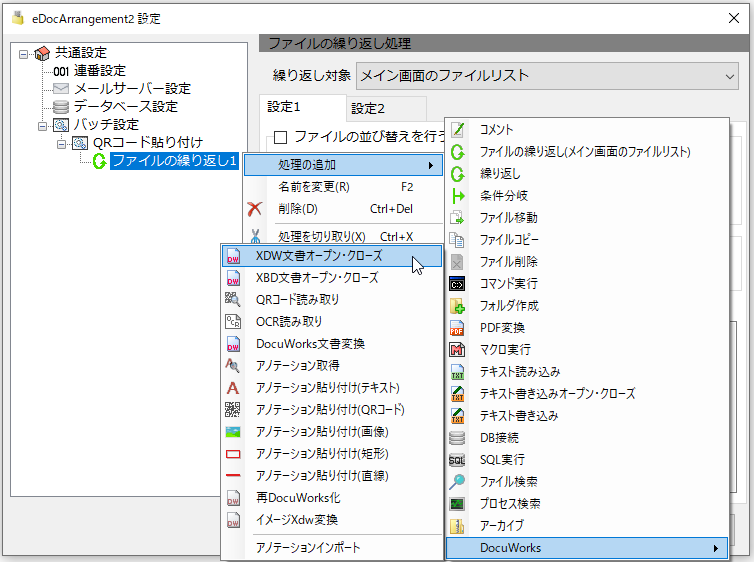Click the green icon beside 繰り返し

pyautogui.click(x=457, y=174)
